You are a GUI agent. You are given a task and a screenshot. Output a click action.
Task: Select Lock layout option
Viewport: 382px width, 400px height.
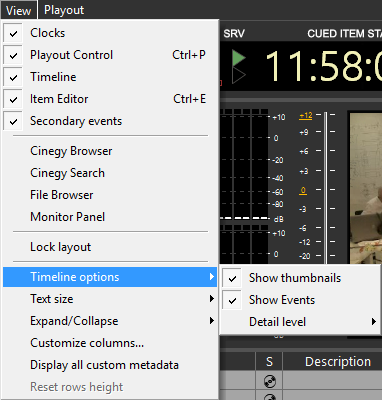click(110, 247)
